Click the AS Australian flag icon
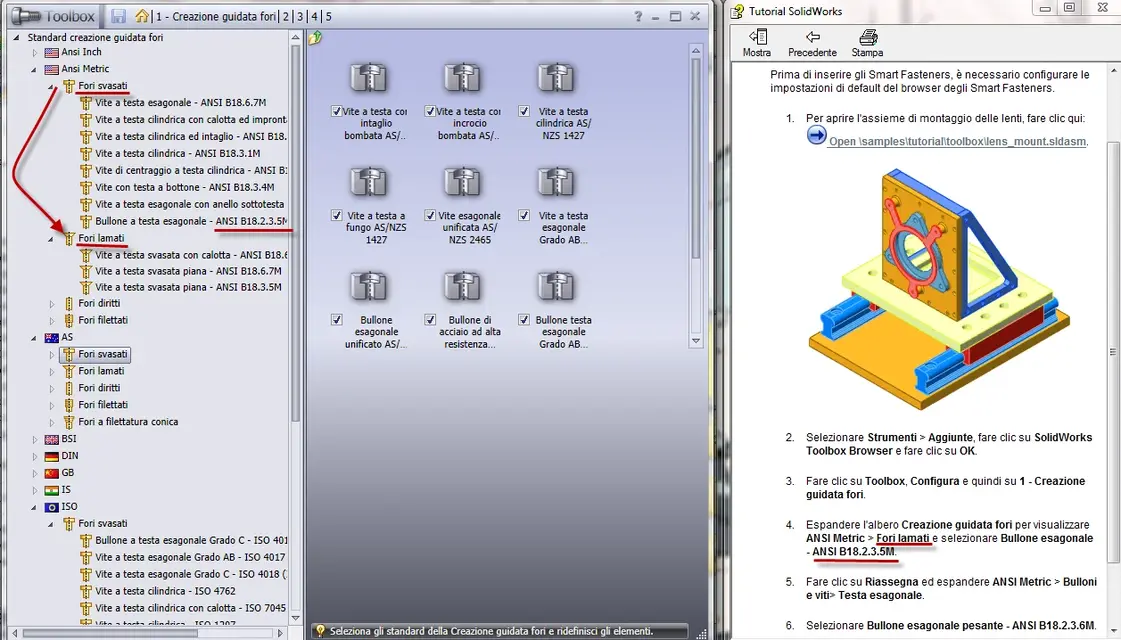1121x640 pixels. (x=51, y=338)
